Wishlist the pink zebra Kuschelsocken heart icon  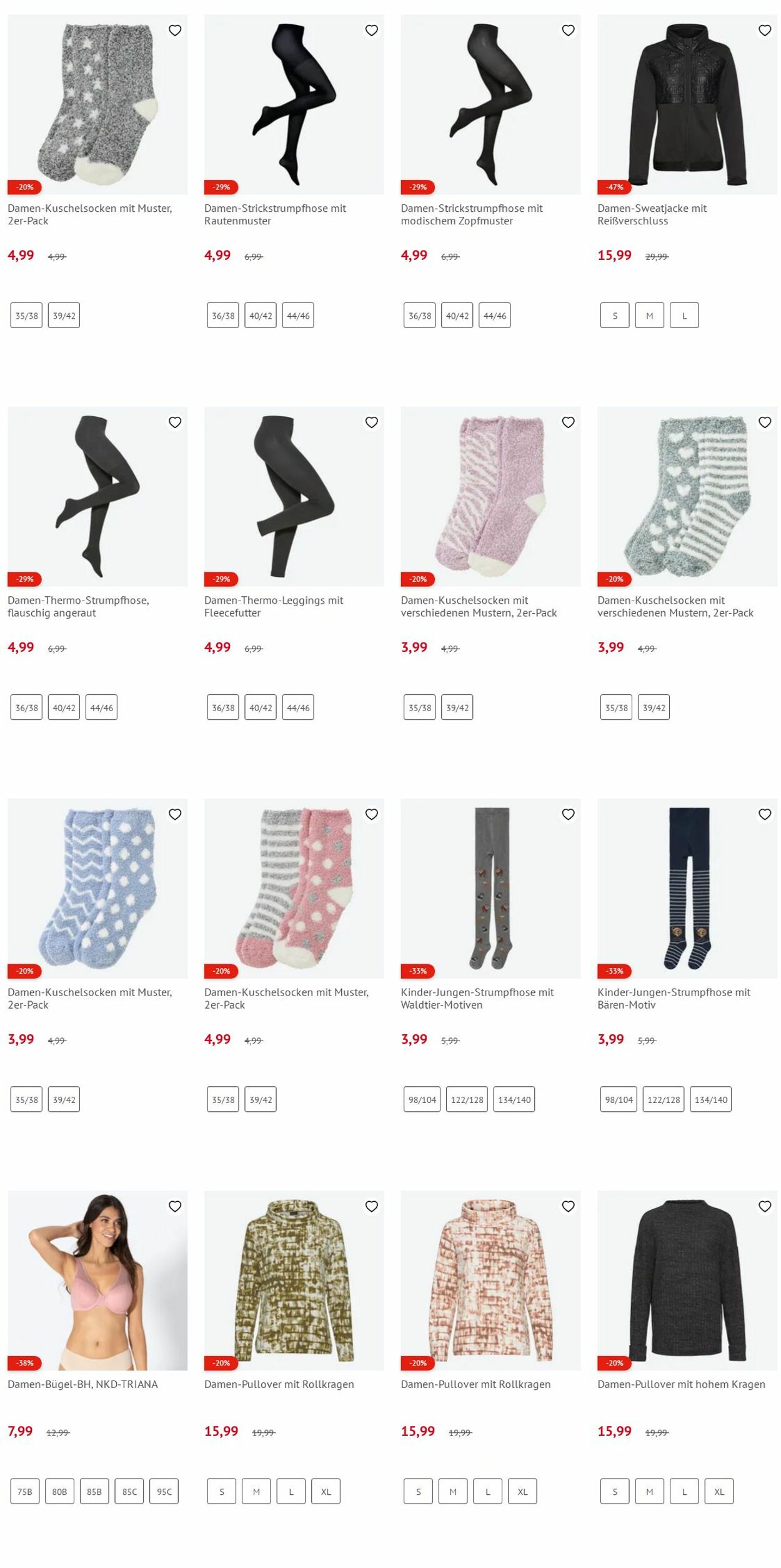pyautogui.click(x=568, y=422)
